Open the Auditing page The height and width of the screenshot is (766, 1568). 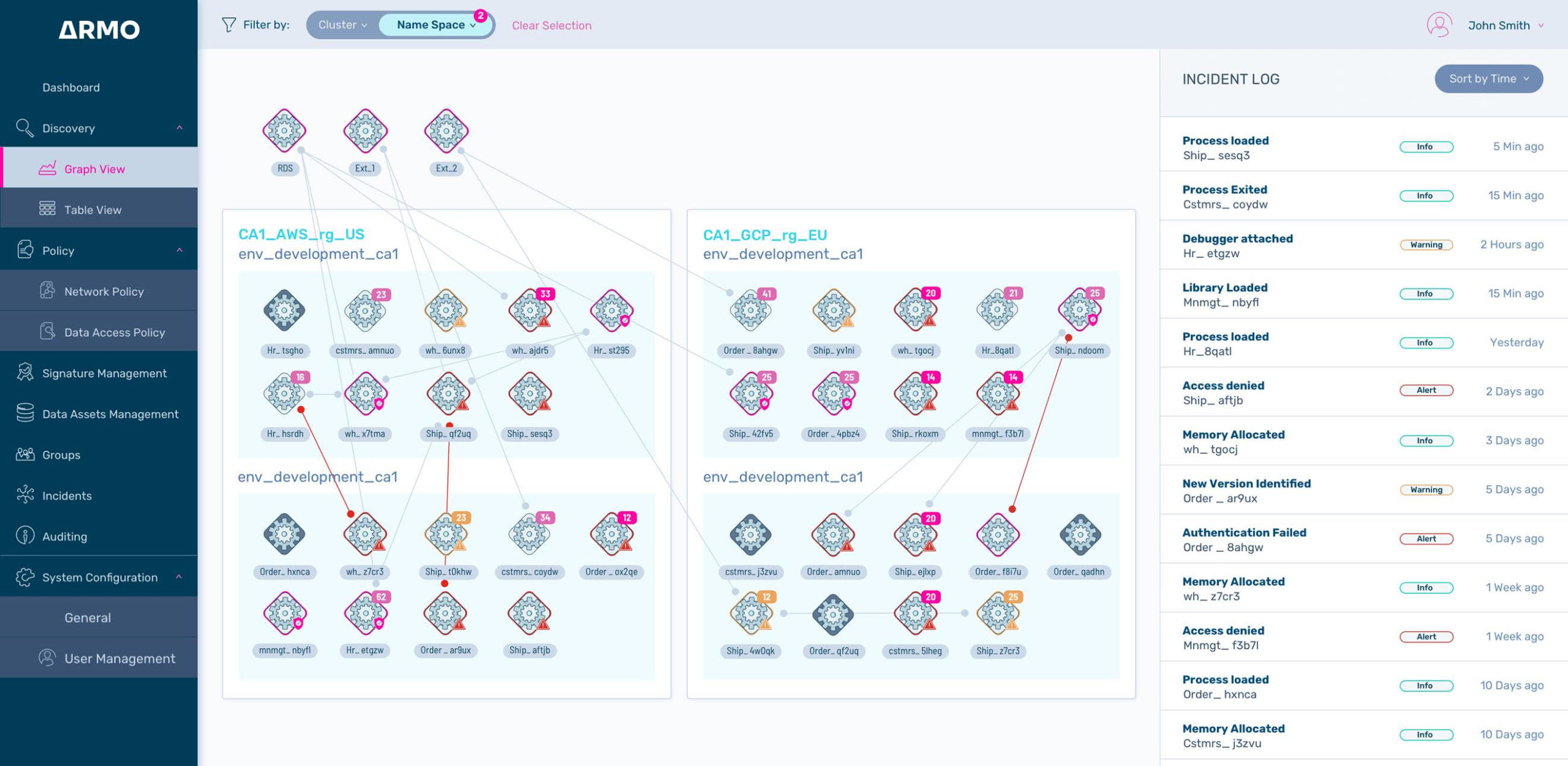[99, 536]
